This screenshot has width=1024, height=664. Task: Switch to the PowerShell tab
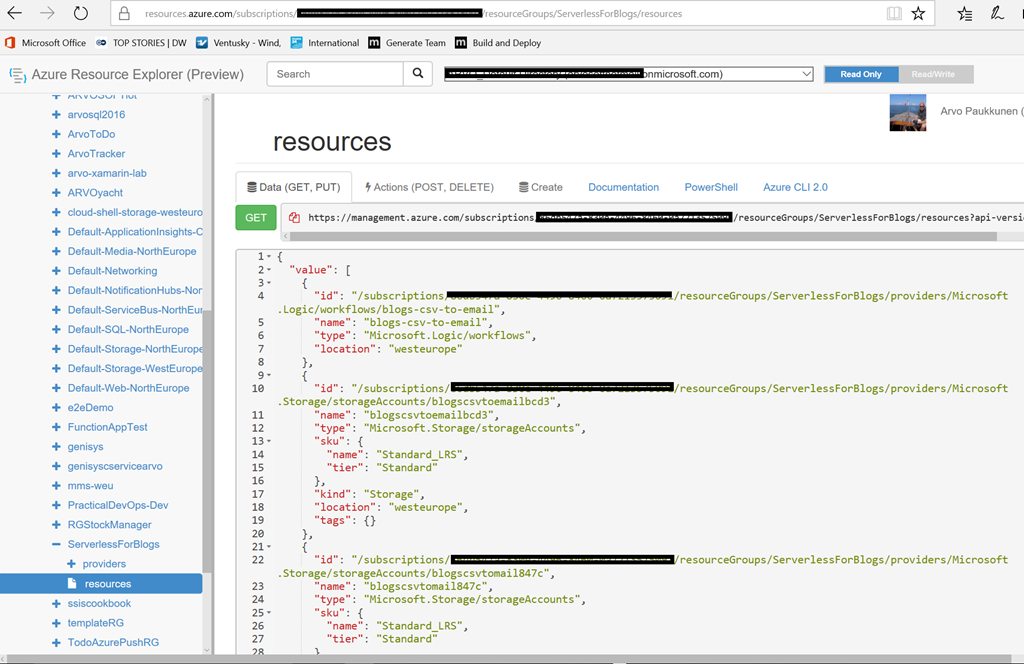coord(710,187)
